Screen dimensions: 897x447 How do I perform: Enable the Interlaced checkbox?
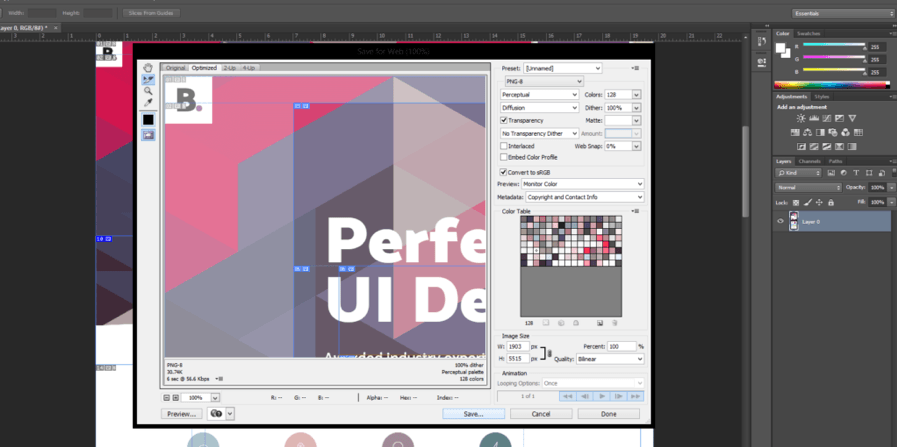pos(504,146)
